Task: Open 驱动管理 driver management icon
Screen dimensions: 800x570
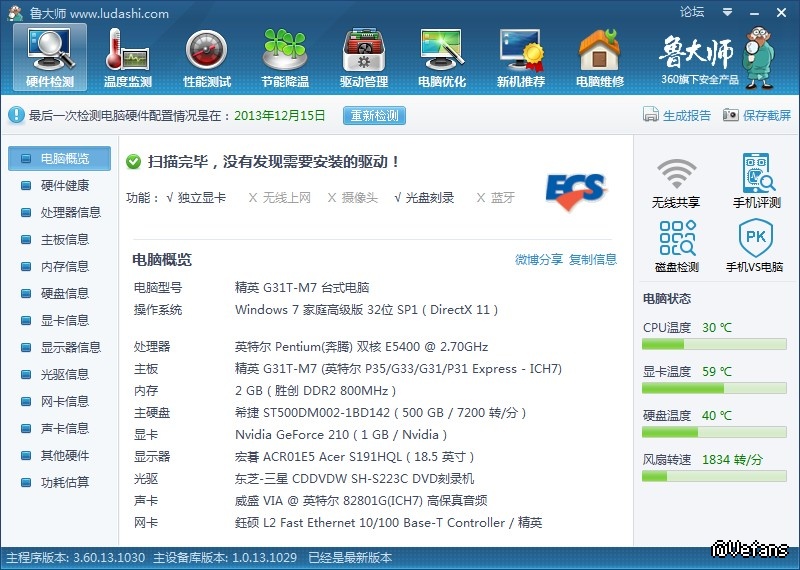Action: (x=364, y=57)
